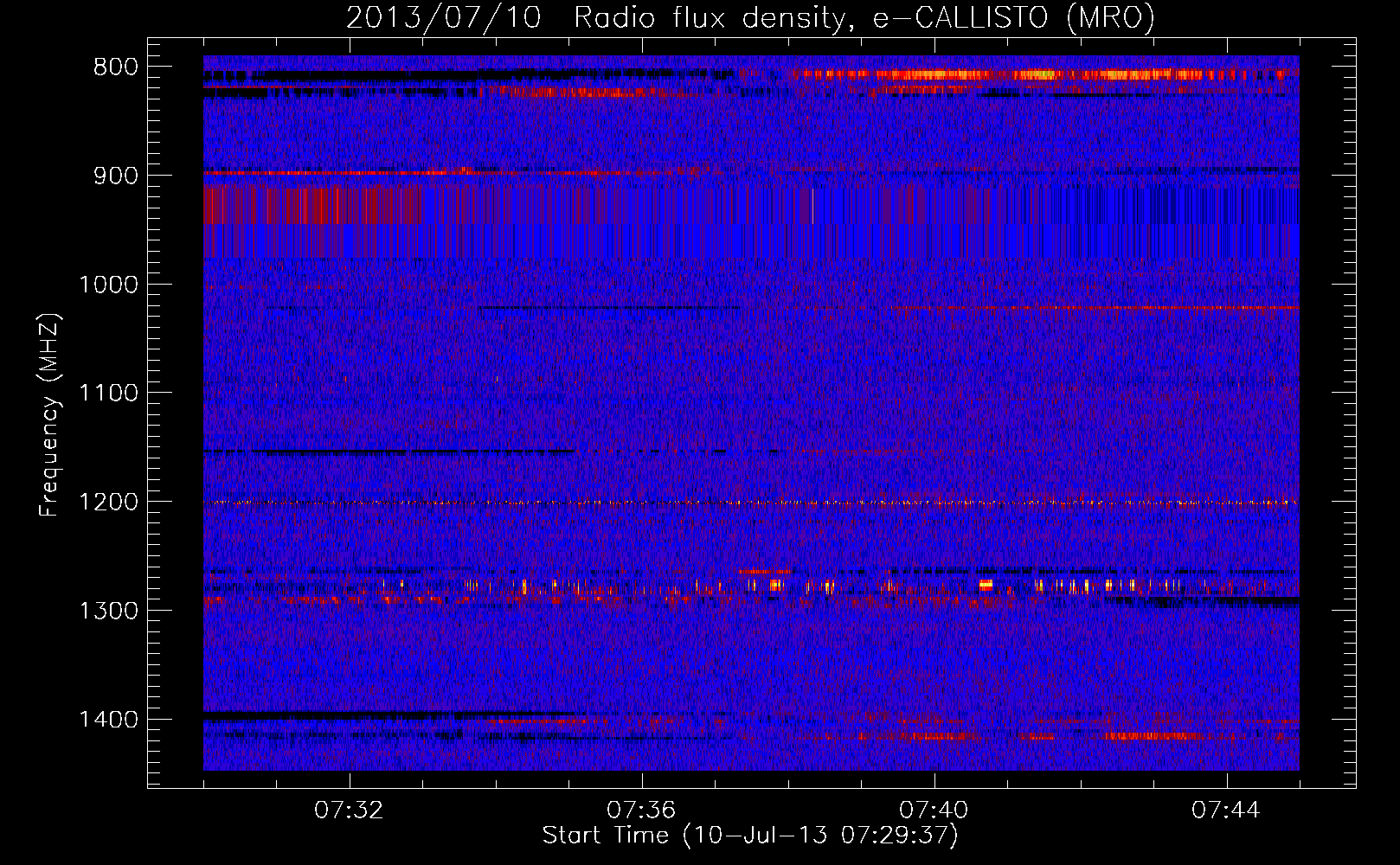Select the 1000 frequency tick label
This screenshot has height=865, width=1400.
(x=109, y=285)
